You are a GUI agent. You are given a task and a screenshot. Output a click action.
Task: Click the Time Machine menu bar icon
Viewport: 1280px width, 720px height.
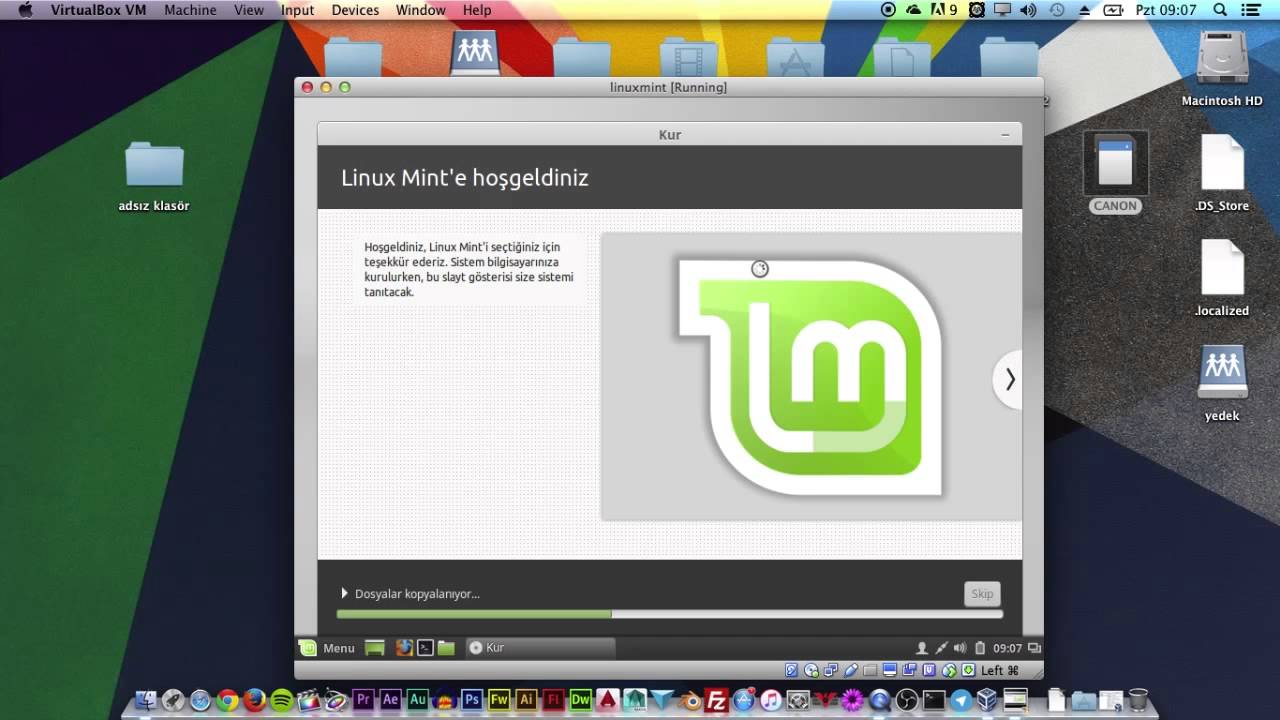coord(1057,10)
